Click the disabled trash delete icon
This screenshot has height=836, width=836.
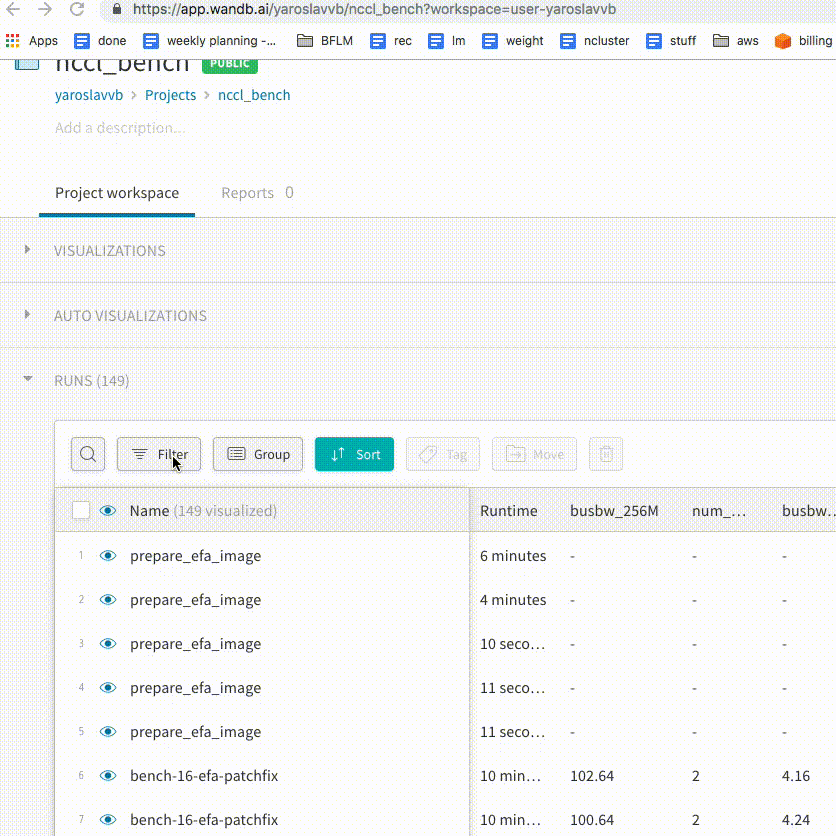pos(606,454)
